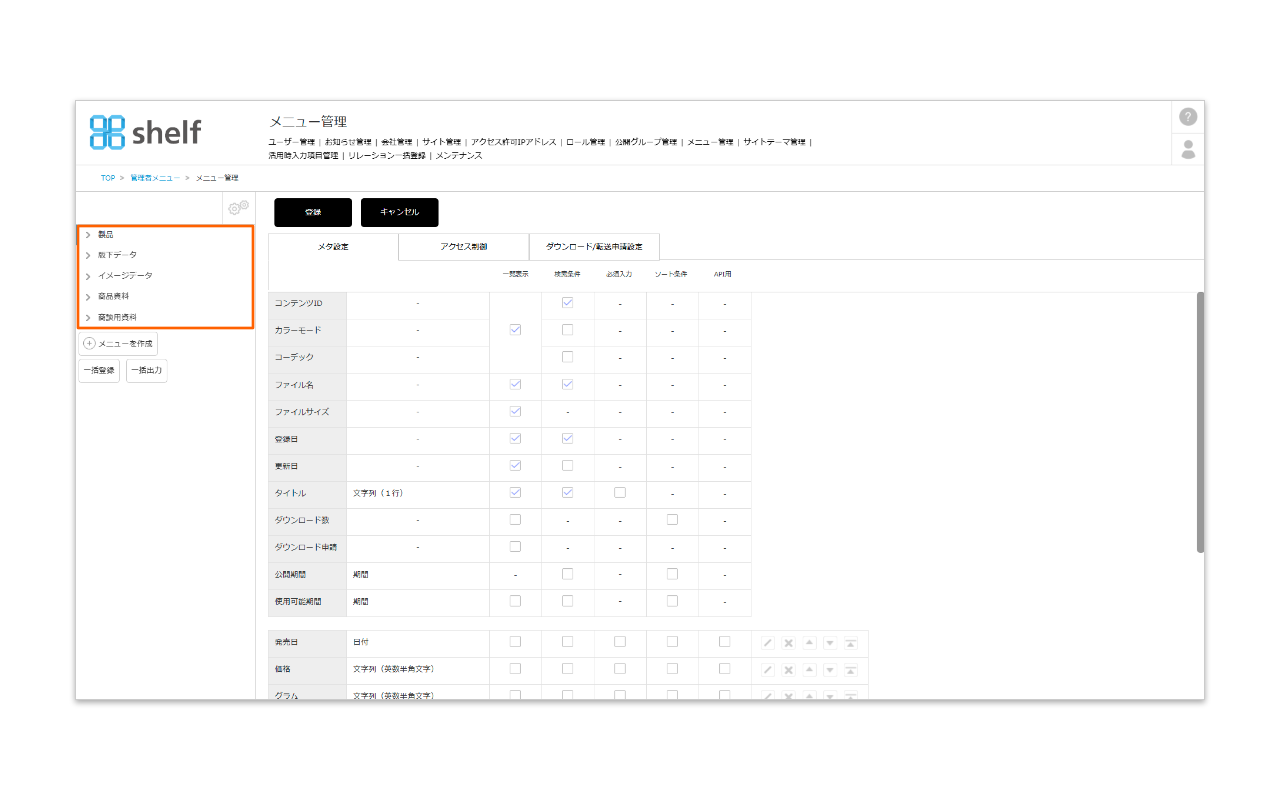This screenshot has width=1280, height=800.
Task: Click the pencil edit icon in 発売日 row
Action: (x=767, y=643)
